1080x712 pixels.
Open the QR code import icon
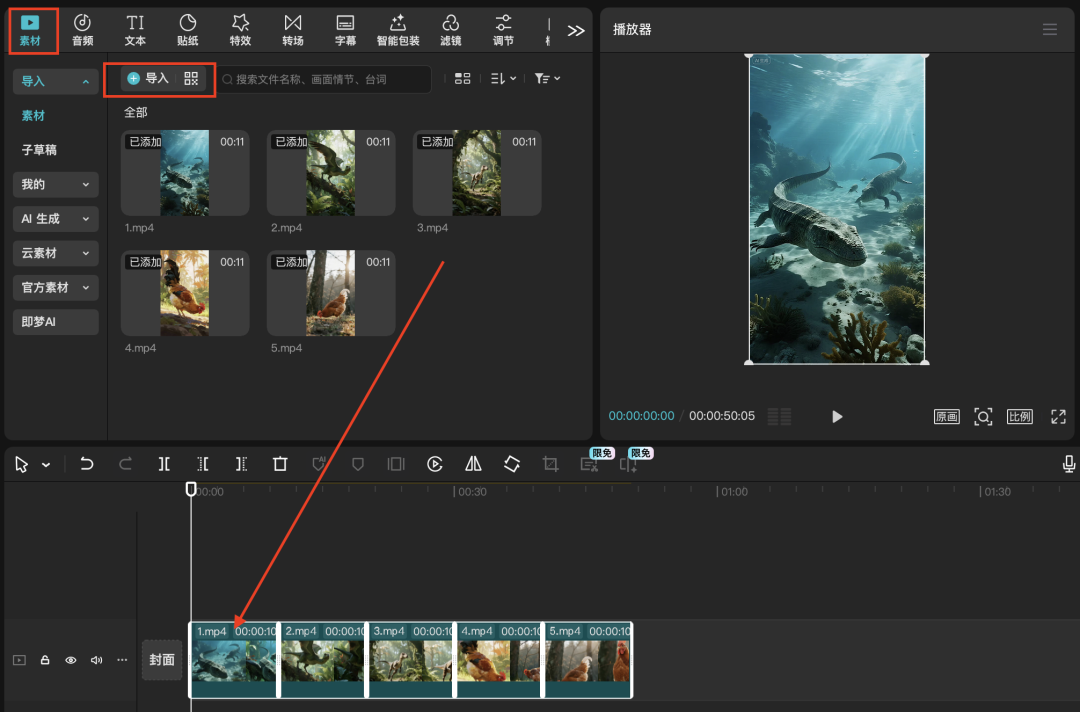click(191, 79)
